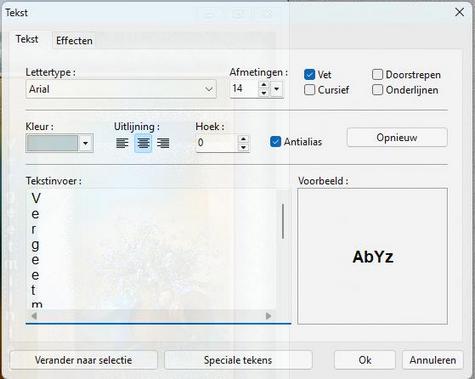The width and height of the screenshot is (475, 379).
Task: Disable the Antialias checkbox
Action: [275, 142]
